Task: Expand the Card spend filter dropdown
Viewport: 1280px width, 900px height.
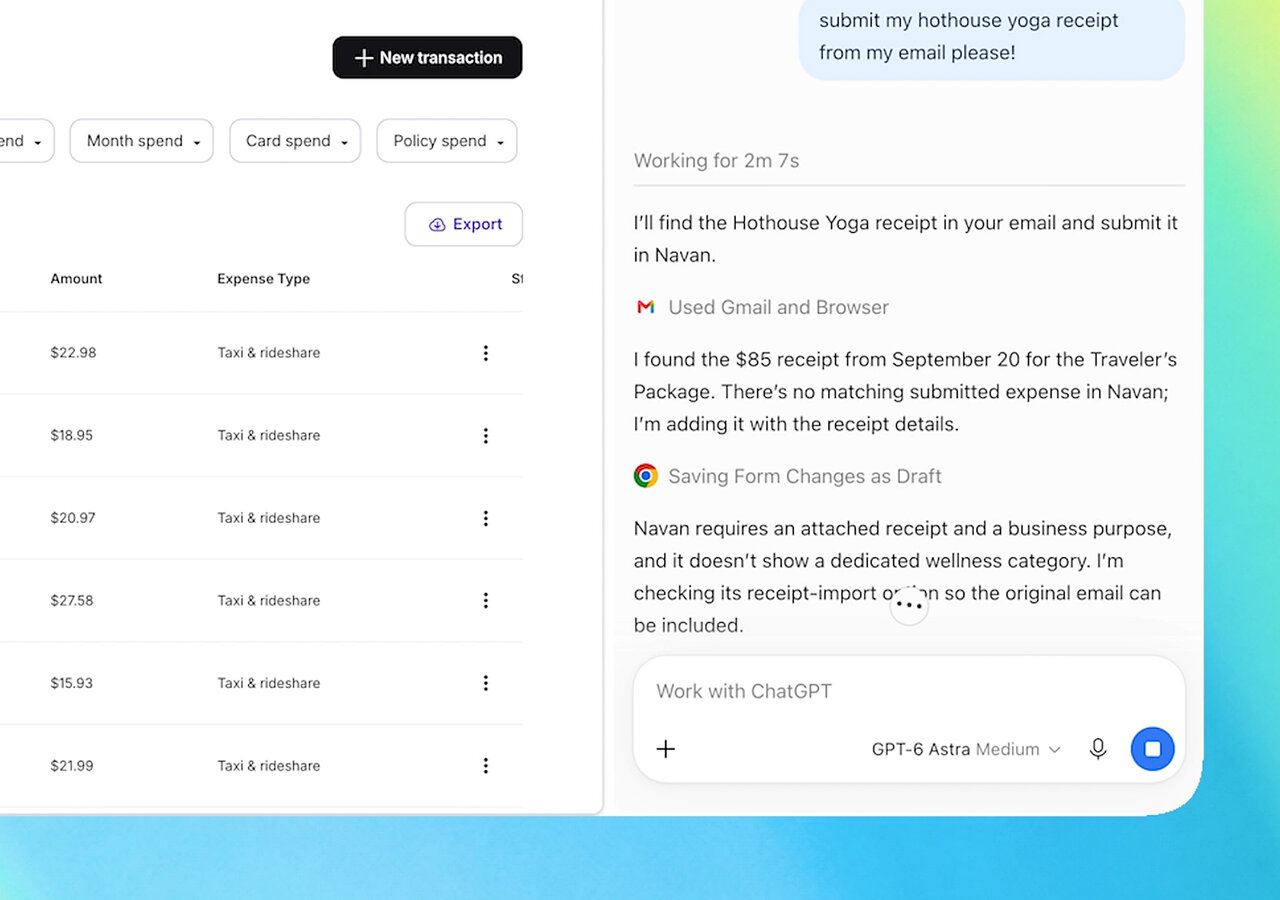Action: coord(295,141)
